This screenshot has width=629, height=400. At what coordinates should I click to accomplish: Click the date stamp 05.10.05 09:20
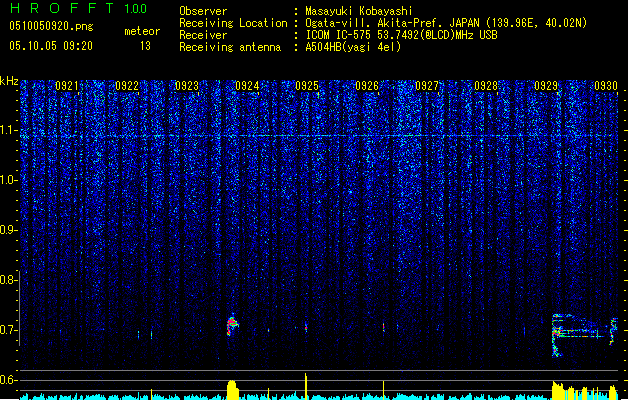[51, 46]
